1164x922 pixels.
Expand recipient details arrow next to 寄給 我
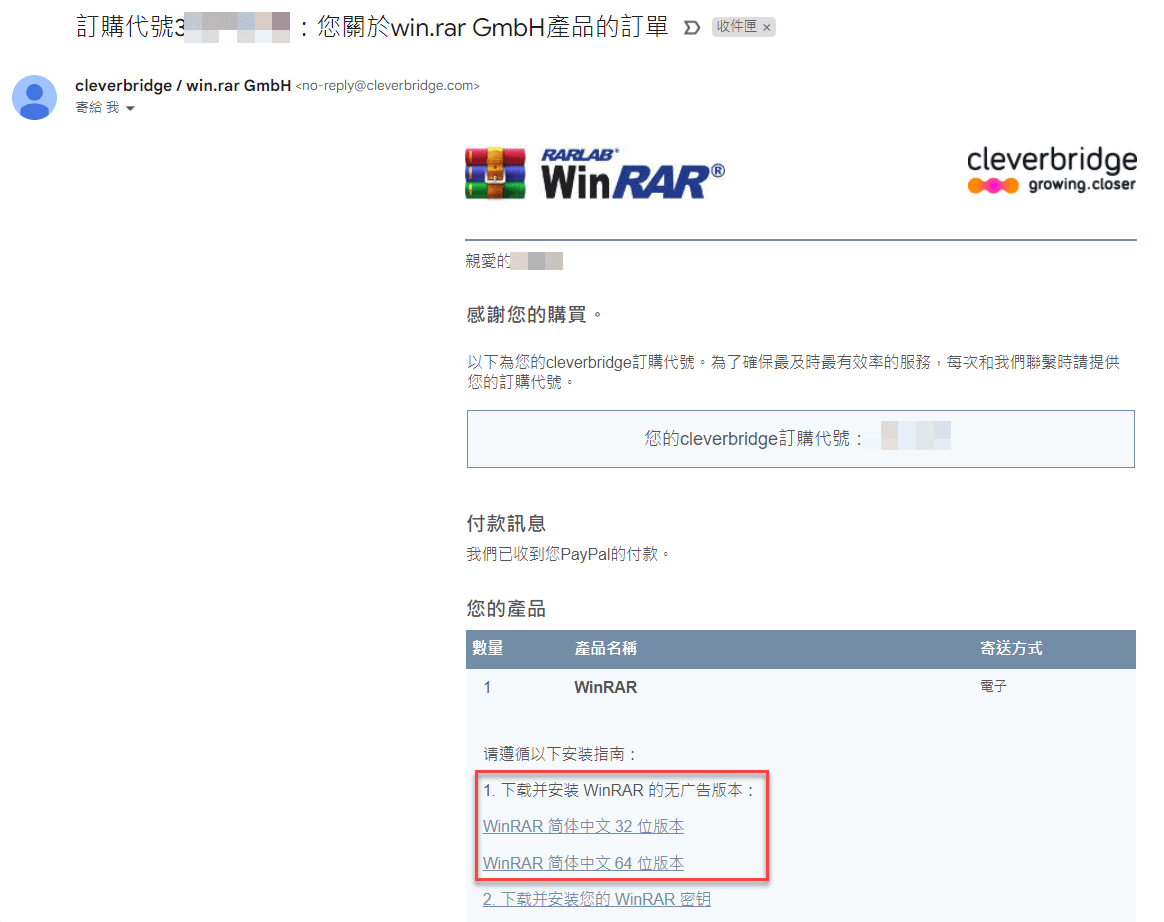131,108
